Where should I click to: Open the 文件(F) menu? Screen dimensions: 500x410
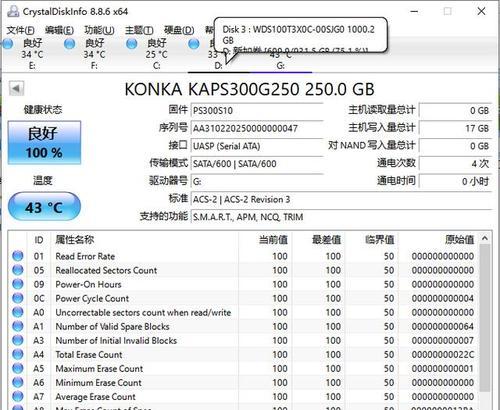(20, 31)
